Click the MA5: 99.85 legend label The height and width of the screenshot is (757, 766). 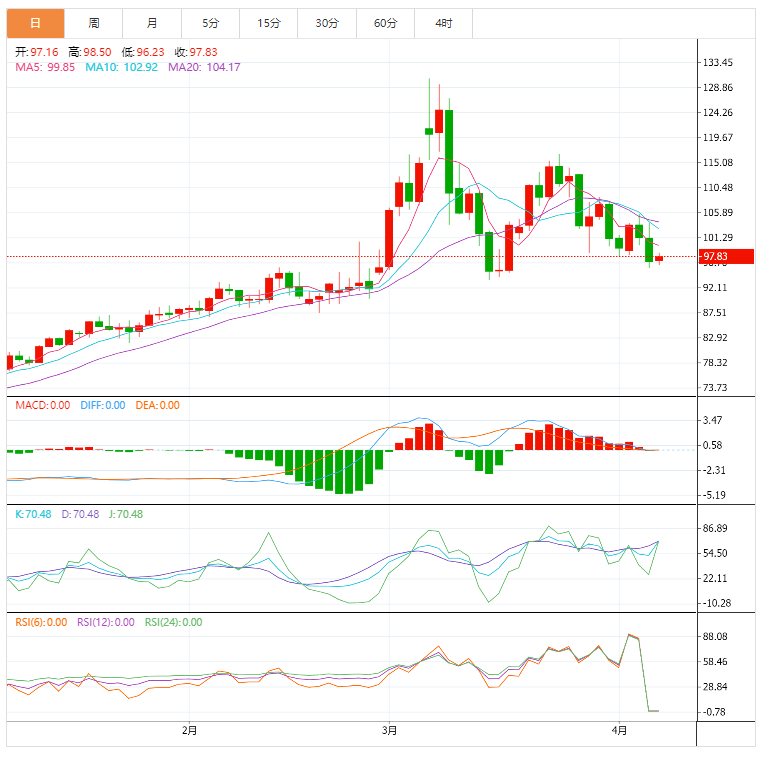(x=45, y=67)
